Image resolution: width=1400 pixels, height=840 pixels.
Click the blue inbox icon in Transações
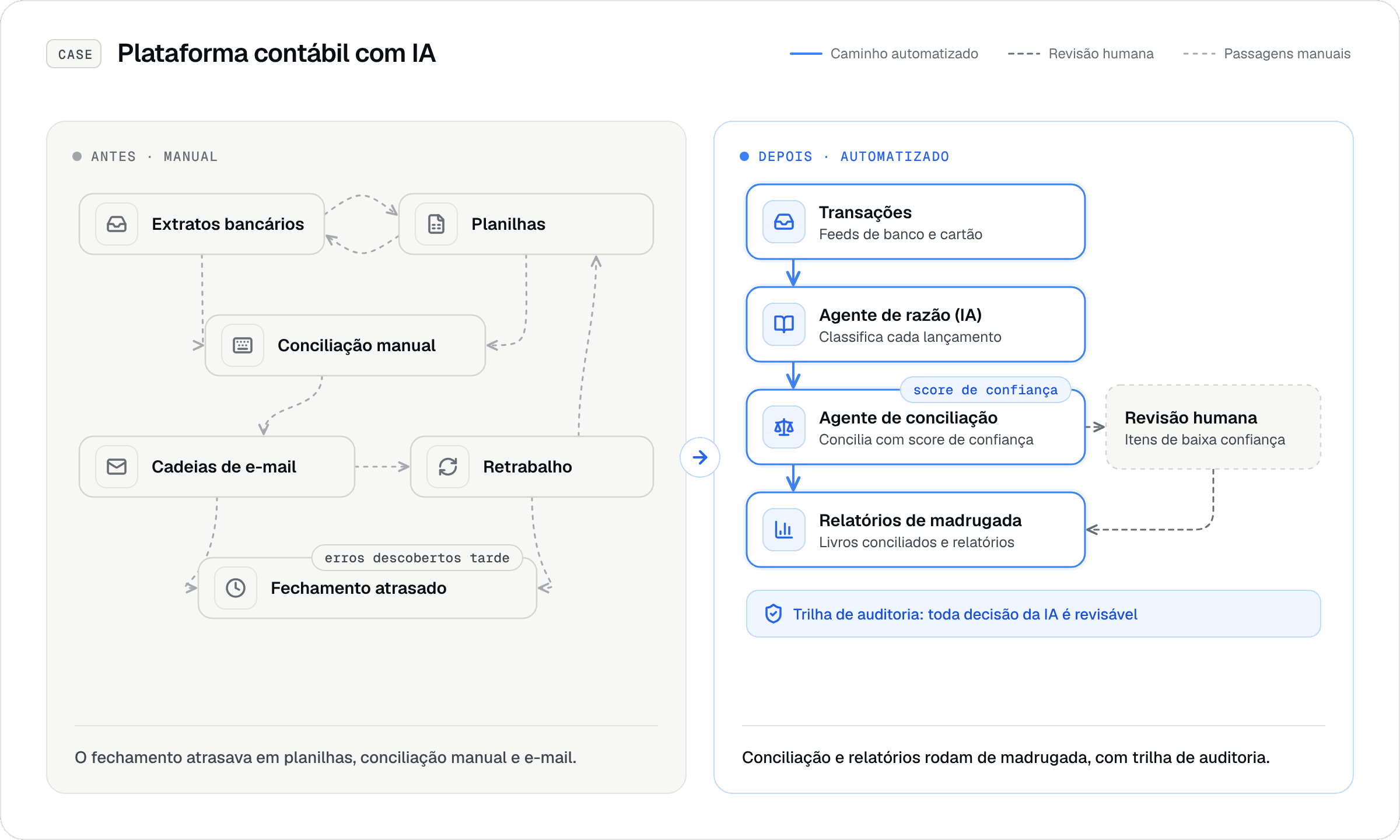[x=784, y=222]
